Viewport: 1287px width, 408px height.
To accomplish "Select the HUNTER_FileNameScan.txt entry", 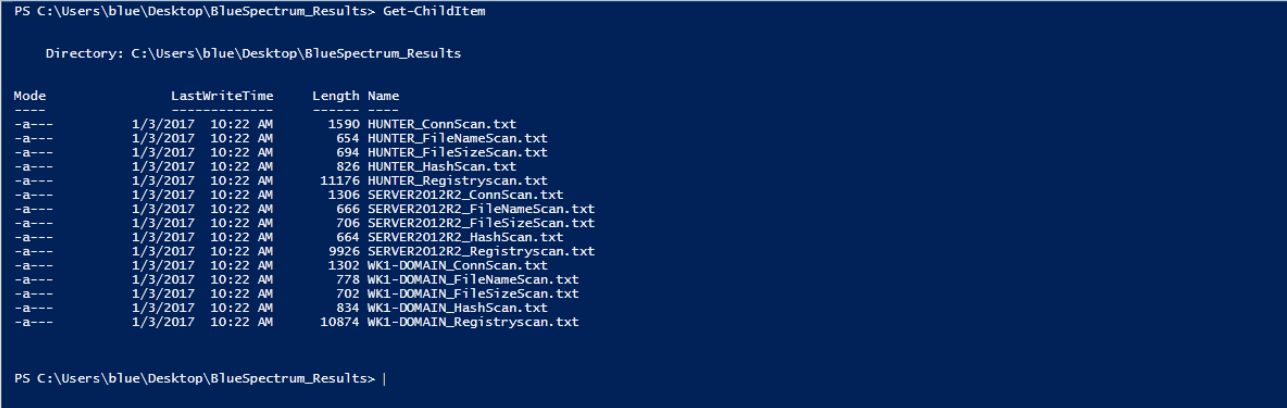I will (x=457, y=137).
